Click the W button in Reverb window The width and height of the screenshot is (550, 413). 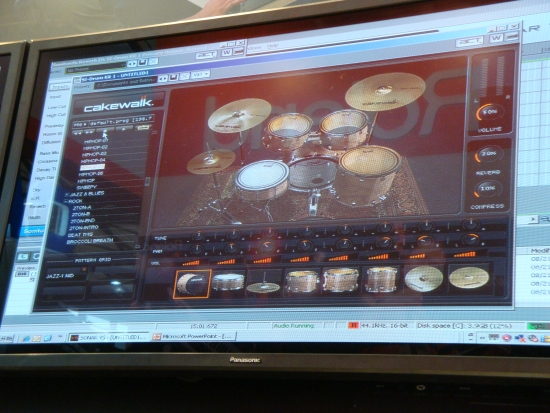pos(226,53)
